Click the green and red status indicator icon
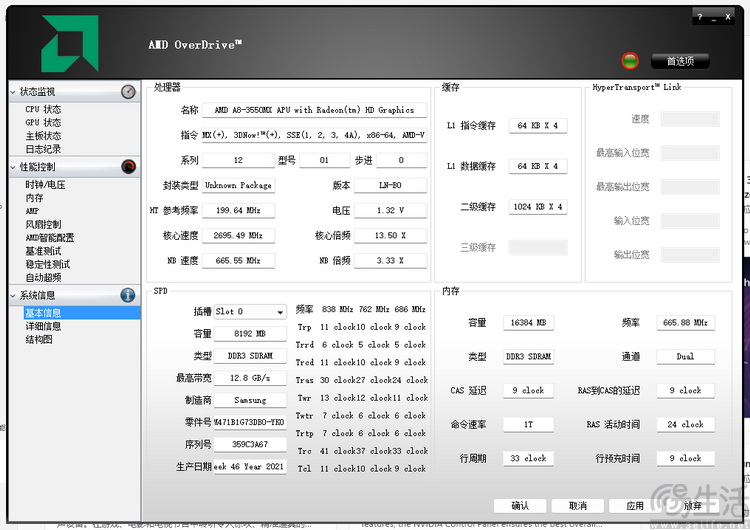This screenshot has height=530, width=750. click(x=630, y=61)
